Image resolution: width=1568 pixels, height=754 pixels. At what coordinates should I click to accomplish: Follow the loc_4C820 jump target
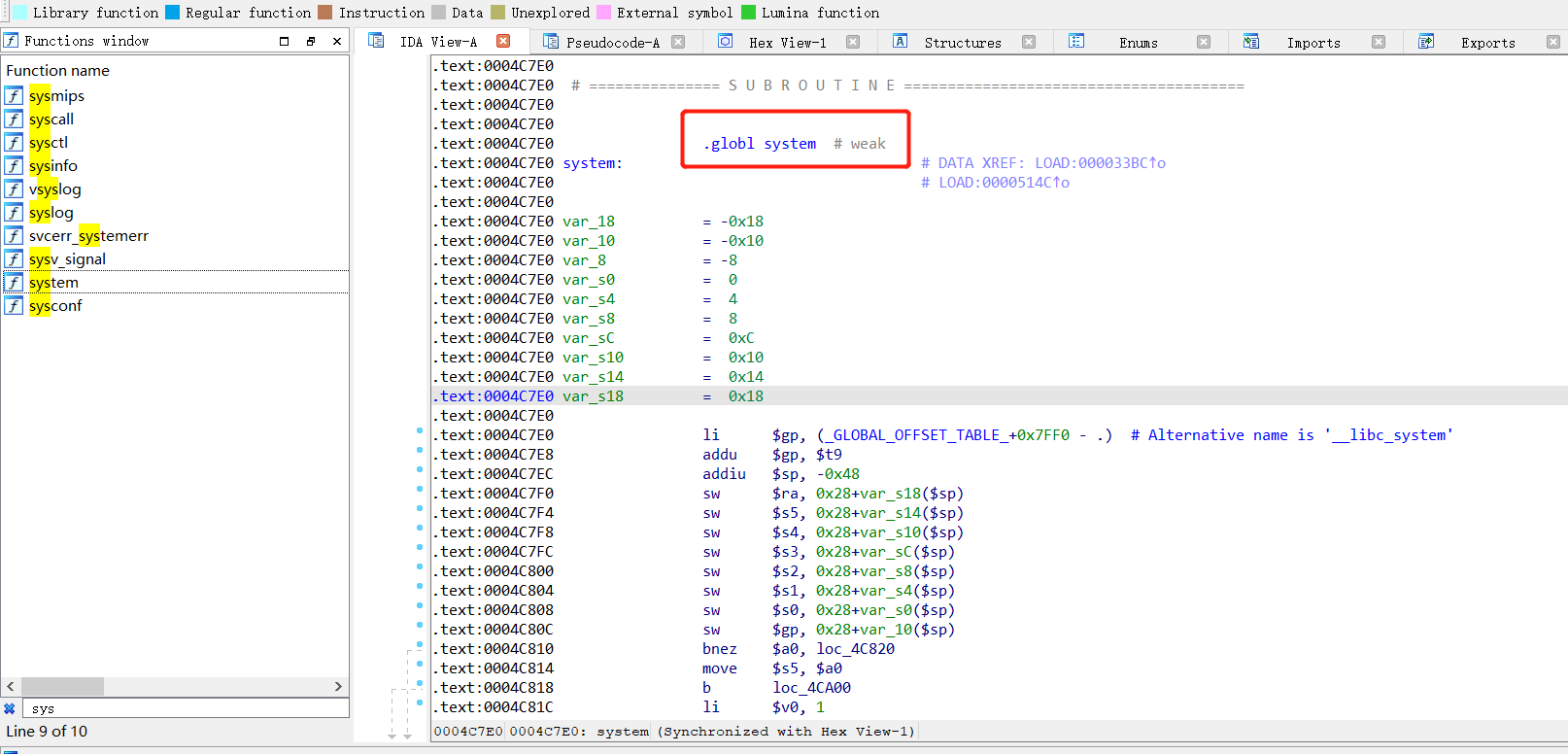(x=855, y=649)
